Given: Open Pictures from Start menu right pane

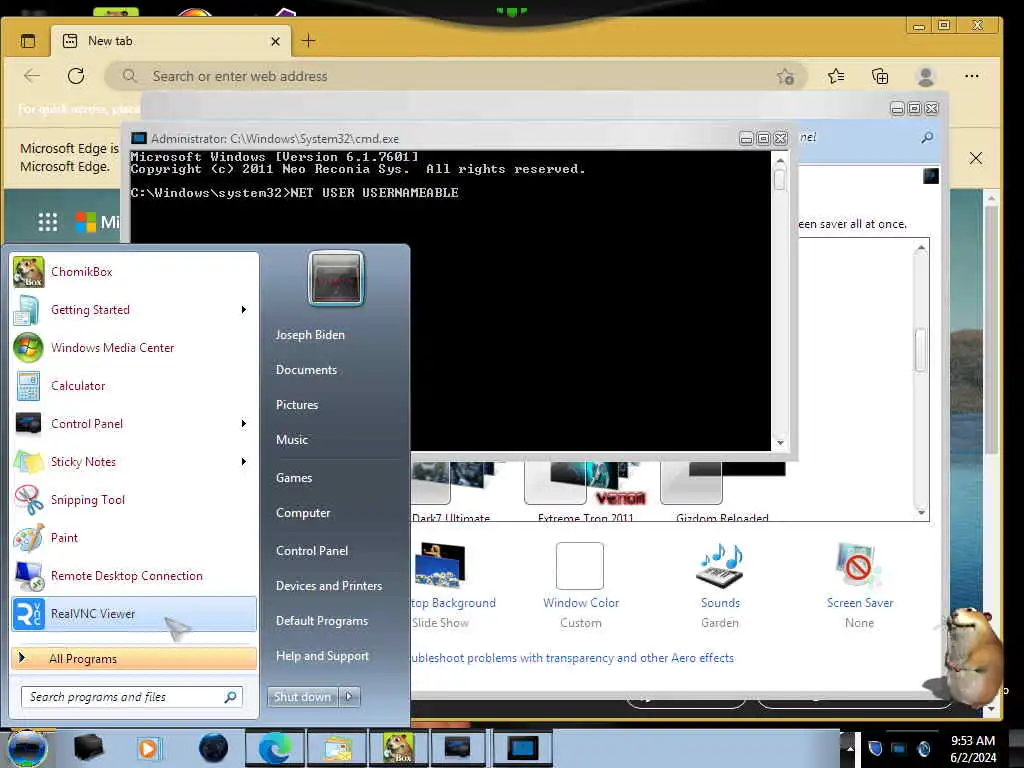Looking at the screenshot, I should point(297,405).
